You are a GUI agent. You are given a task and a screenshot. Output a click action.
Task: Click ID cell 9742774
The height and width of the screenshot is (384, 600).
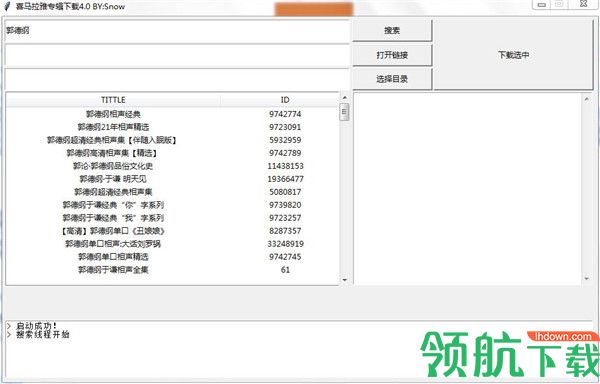[285, 114]
